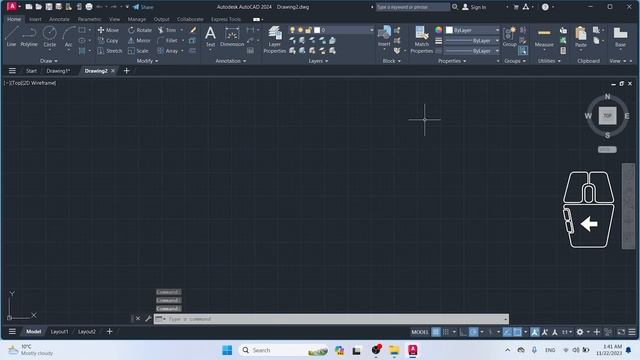Click the Share button
The image size is (640, 360).
pyautogui.click(x=143, y=7)
